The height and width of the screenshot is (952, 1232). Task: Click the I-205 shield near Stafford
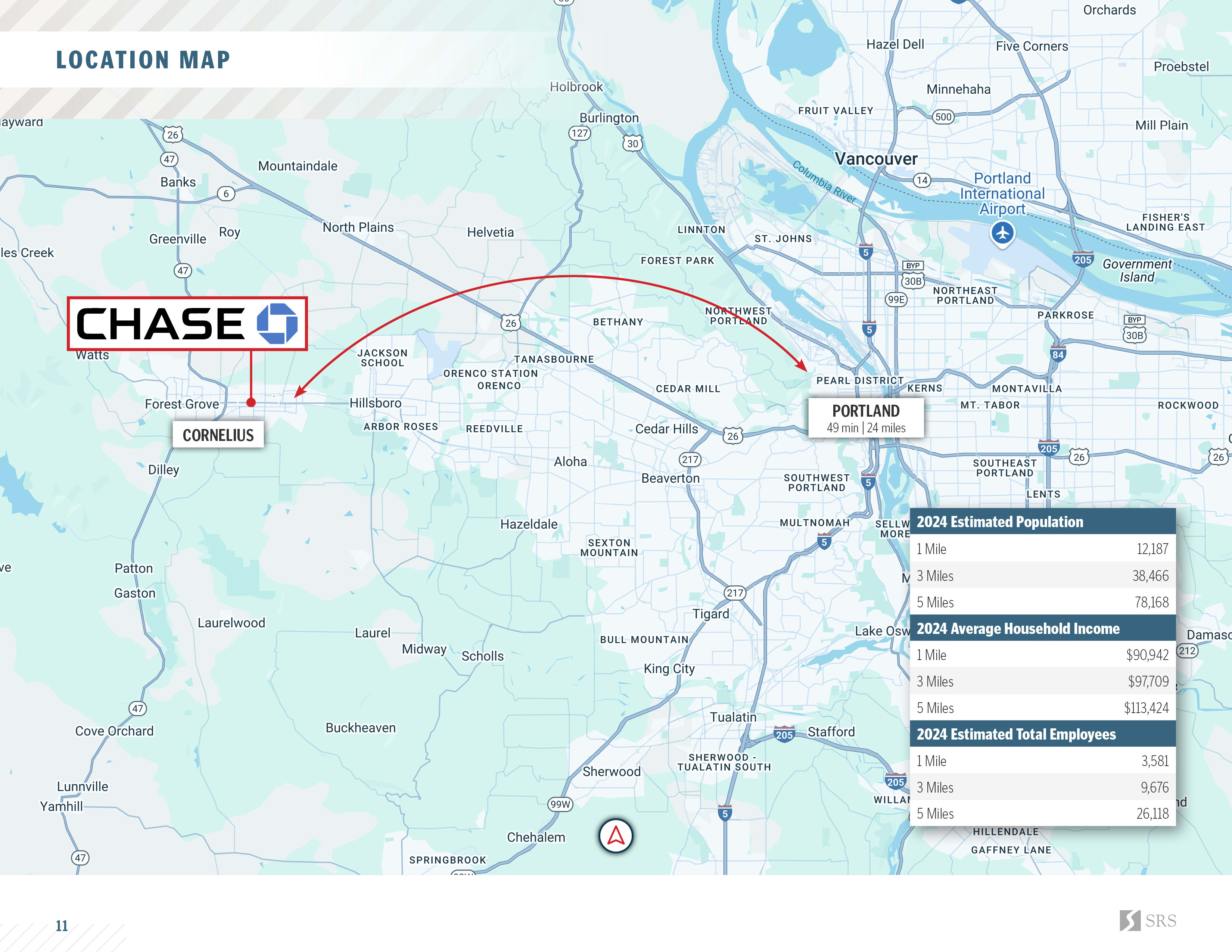coord(784,734)
